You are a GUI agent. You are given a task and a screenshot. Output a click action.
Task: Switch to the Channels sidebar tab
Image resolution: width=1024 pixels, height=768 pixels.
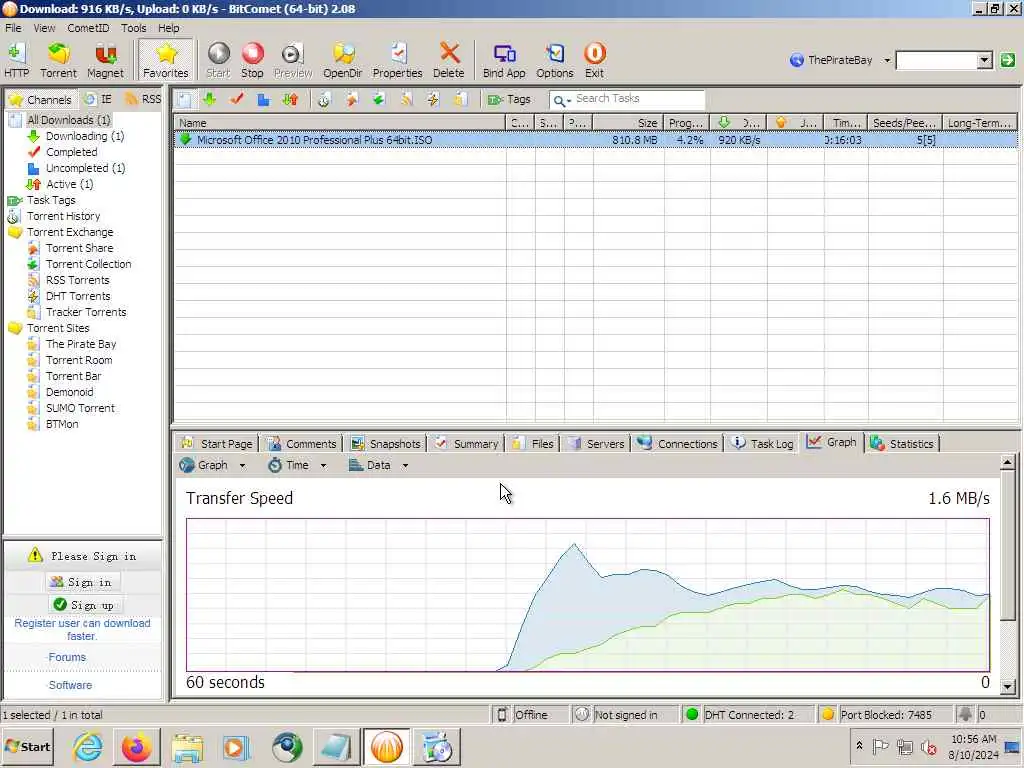[x=40, y=99]
